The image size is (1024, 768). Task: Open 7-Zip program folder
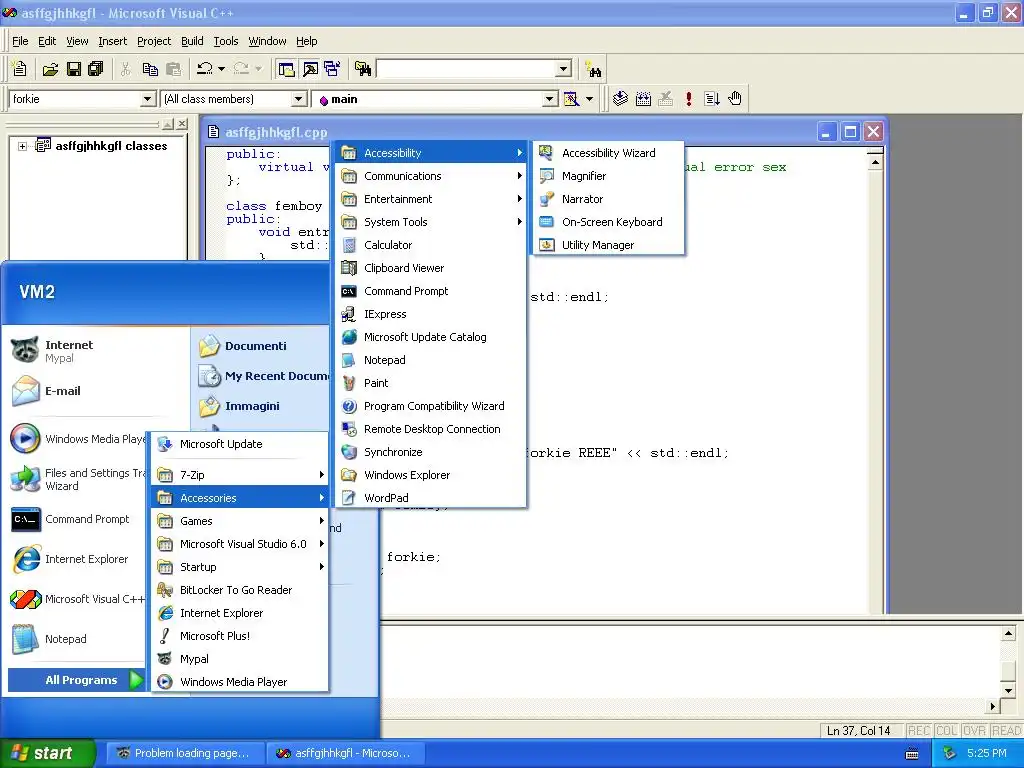(x=240, y=475)
